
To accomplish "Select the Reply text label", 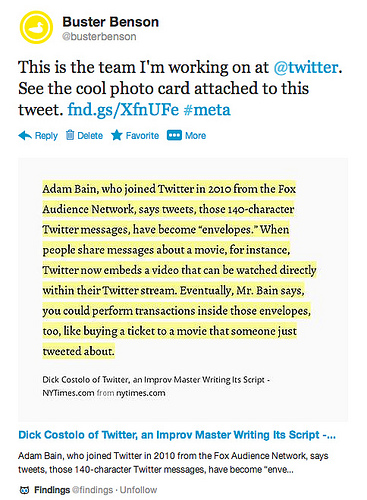I will point(46,136).
